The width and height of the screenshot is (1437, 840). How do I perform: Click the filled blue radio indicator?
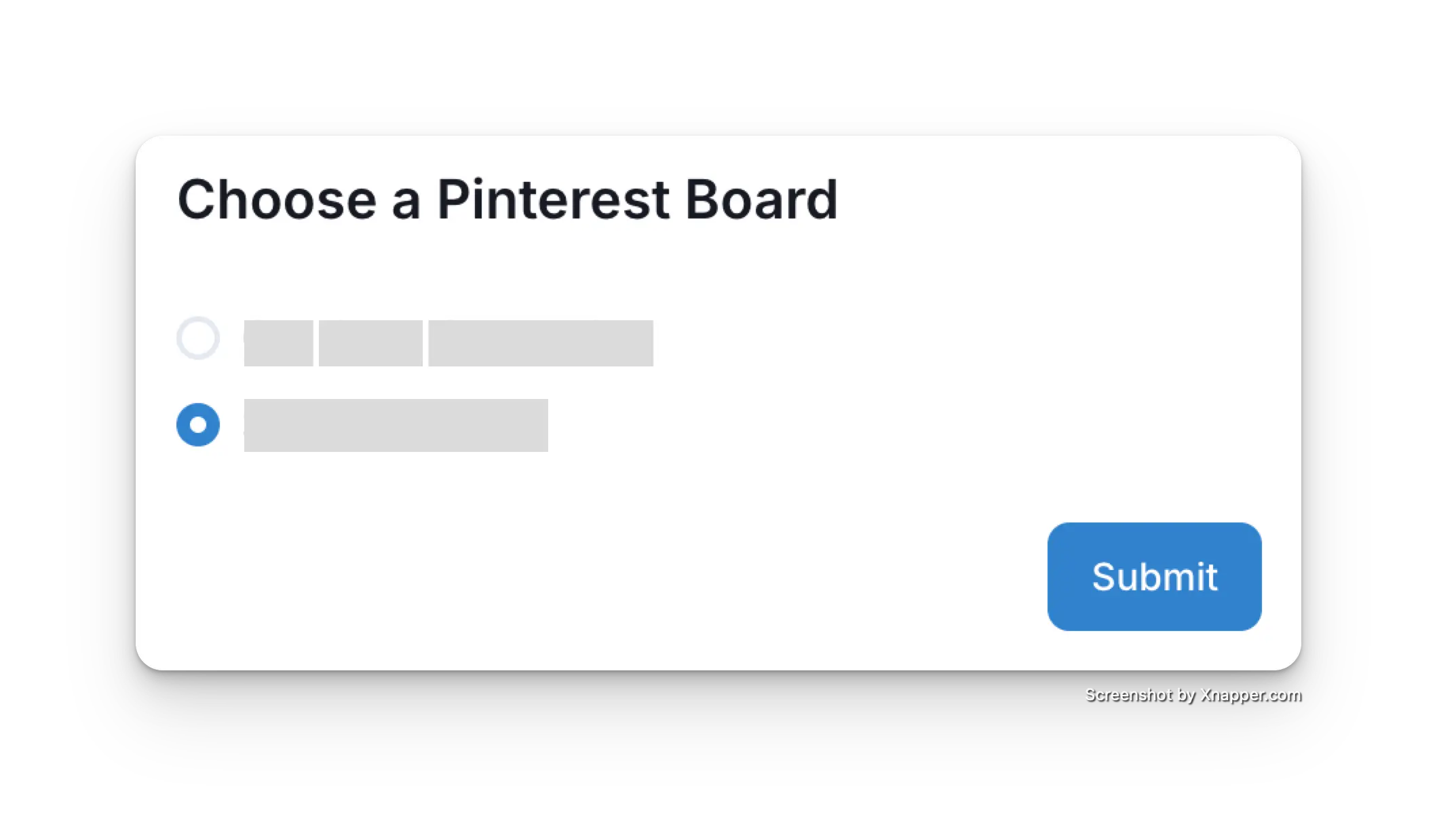coord(197,425)
